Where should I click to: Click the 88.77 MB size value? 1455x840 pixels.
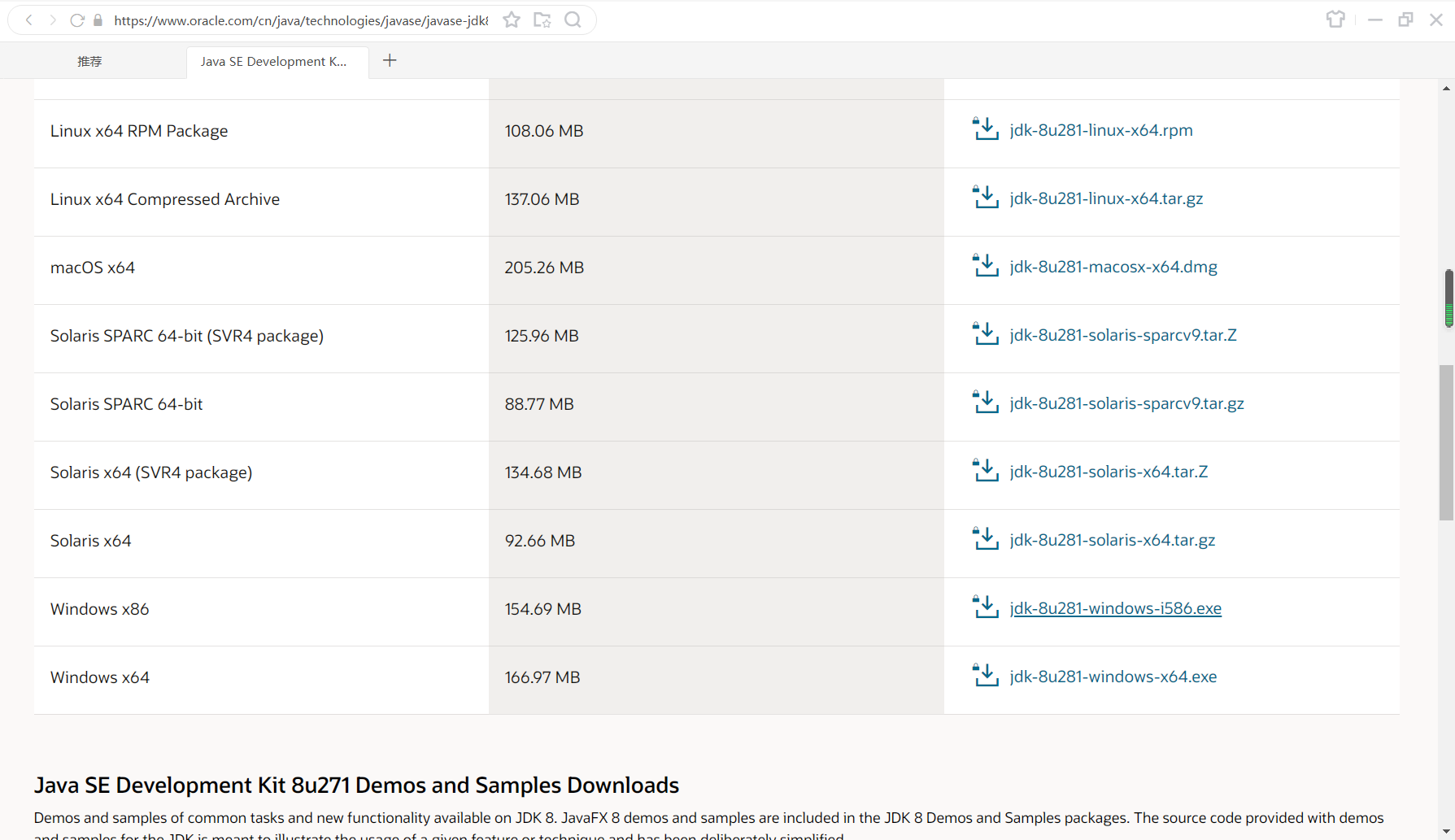(x=539, y=404)
